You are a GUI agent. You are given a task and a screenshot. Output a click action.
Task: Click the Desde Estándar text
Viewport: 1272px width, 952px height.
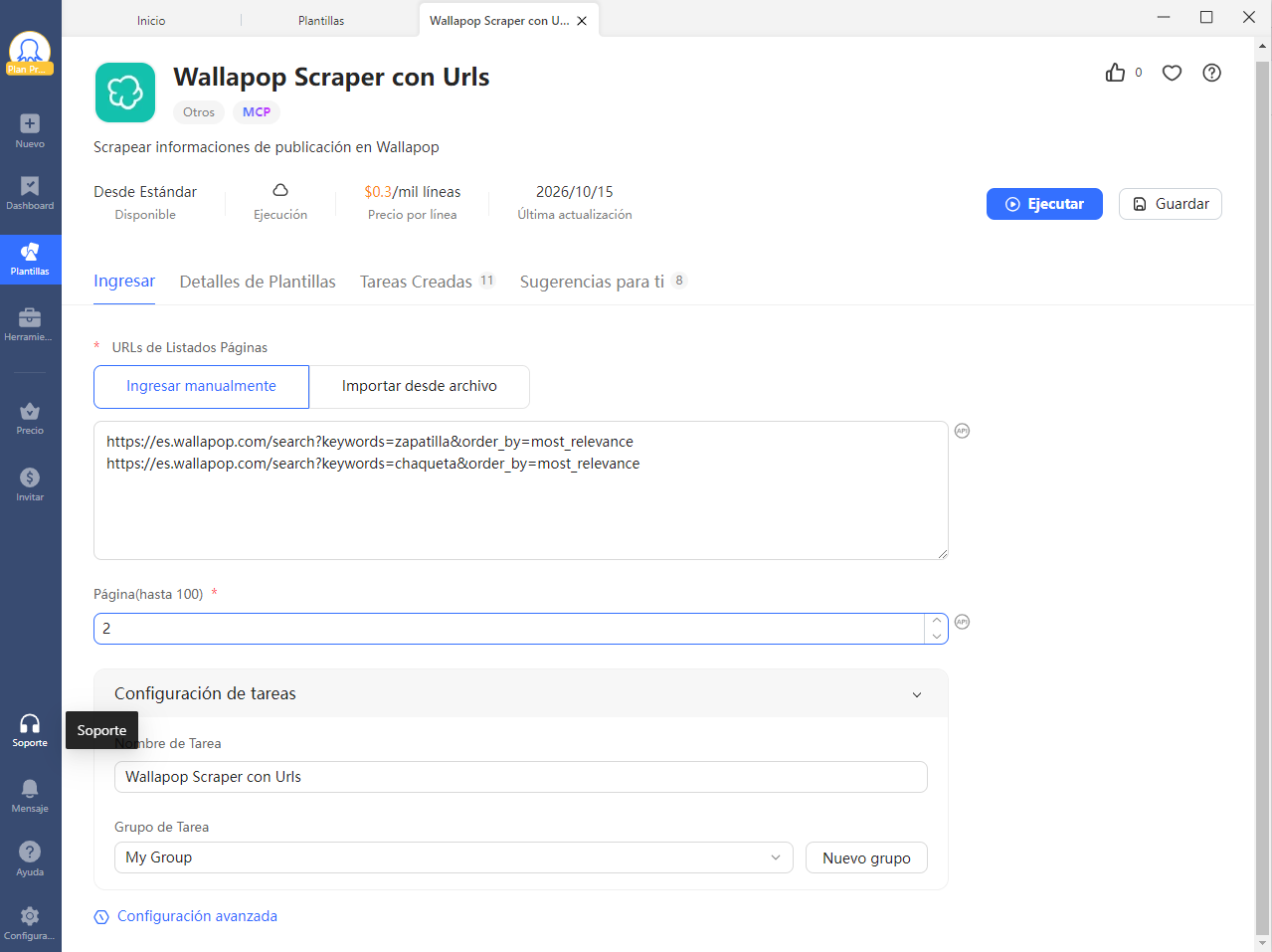tap(145, 192)
